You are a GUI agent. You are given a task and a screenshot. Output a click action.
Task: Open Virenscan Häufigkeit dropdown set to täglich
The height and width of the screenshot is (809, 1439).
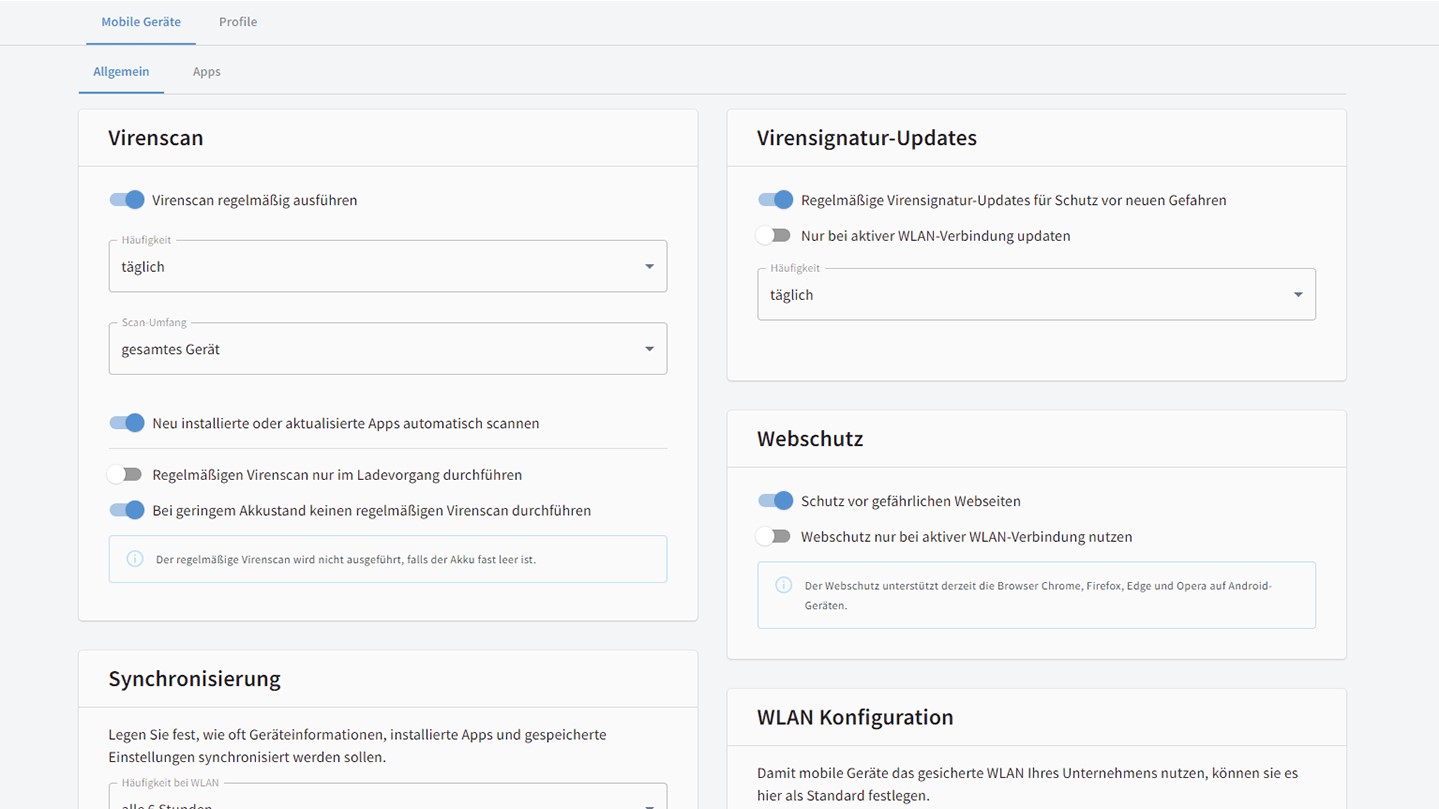click(387, 267)
